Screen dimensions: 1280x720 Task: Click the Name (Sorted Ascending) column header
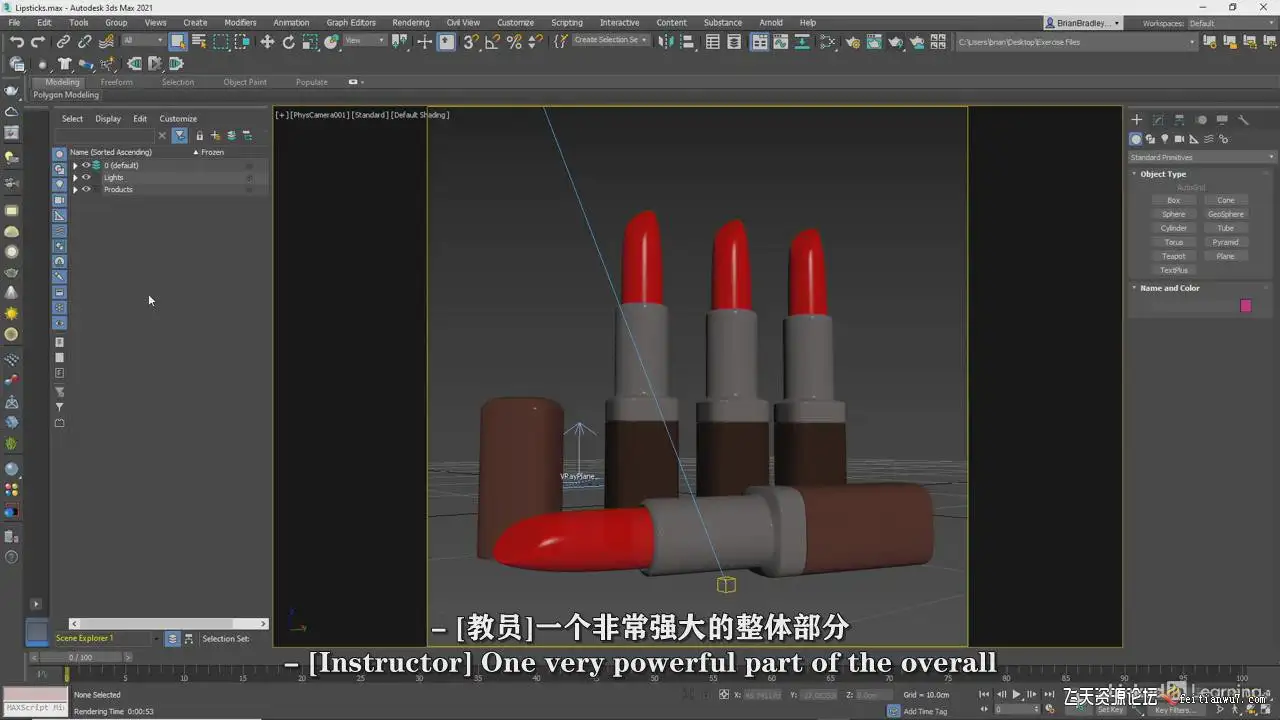point(111,152)
